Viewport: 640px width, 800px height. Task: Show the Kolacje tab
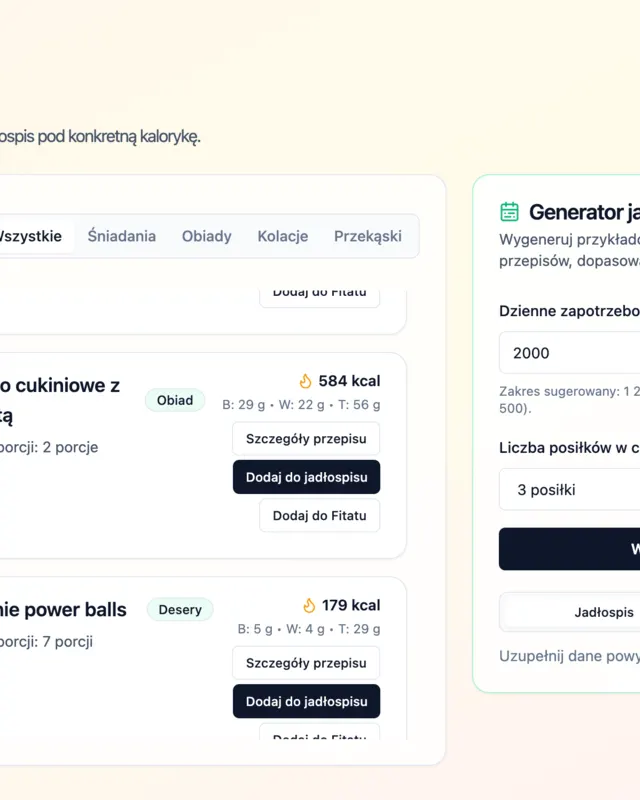283,236
